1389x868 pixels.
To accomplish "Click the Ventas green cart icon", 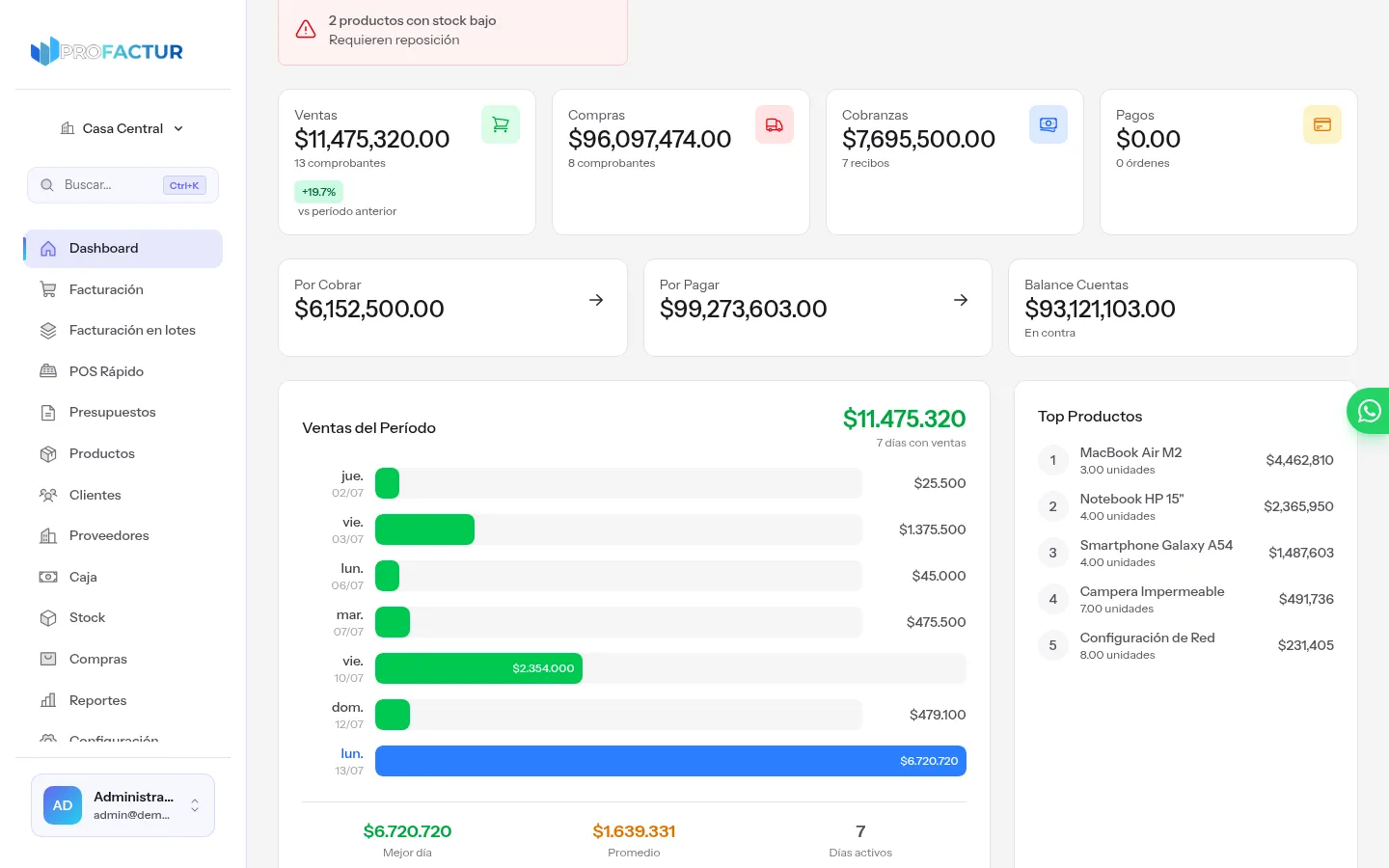I will click(x=501, y=124).
